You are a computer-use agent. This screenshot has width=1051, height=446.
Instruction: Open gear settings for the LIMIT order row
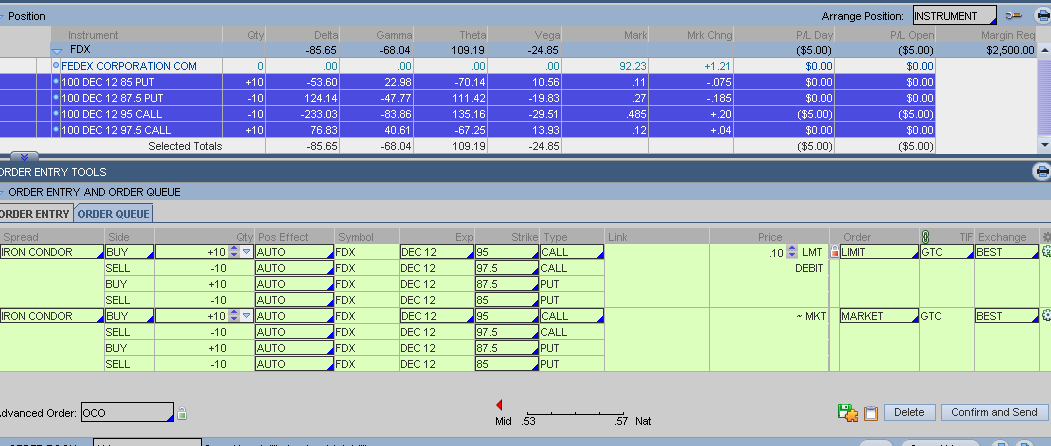(x=1045, y=252)
